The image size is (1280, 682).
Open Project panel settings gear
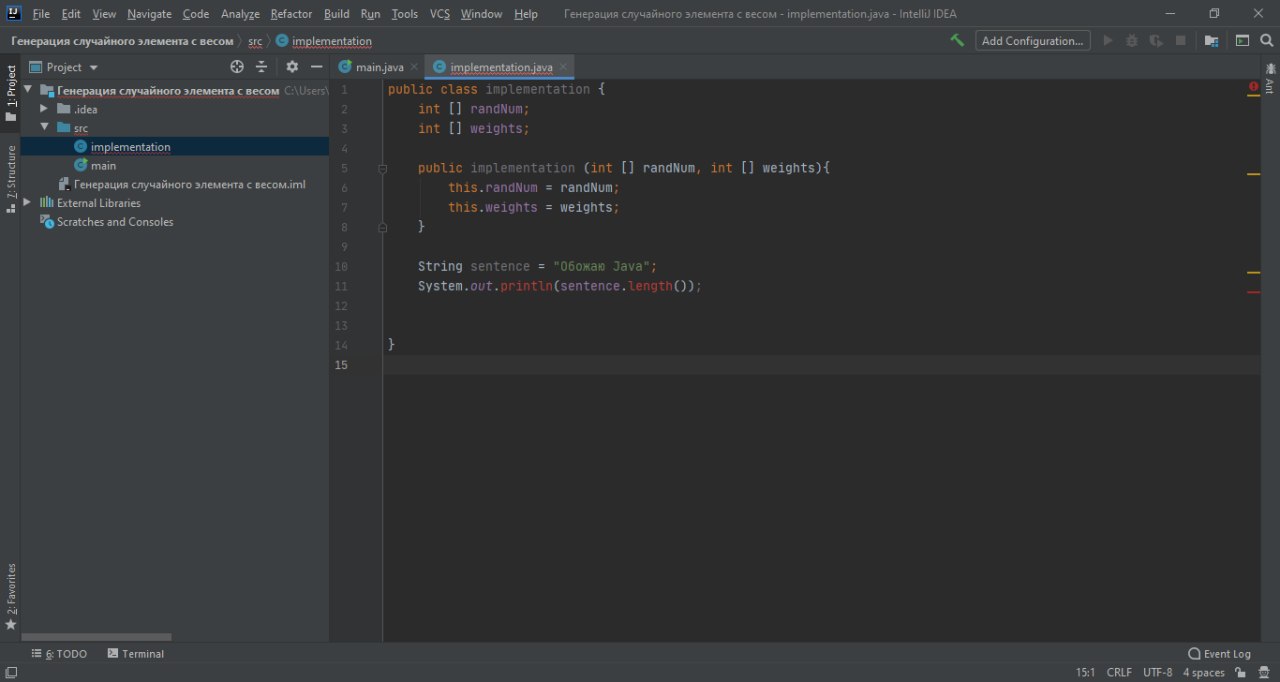(292, 67)
